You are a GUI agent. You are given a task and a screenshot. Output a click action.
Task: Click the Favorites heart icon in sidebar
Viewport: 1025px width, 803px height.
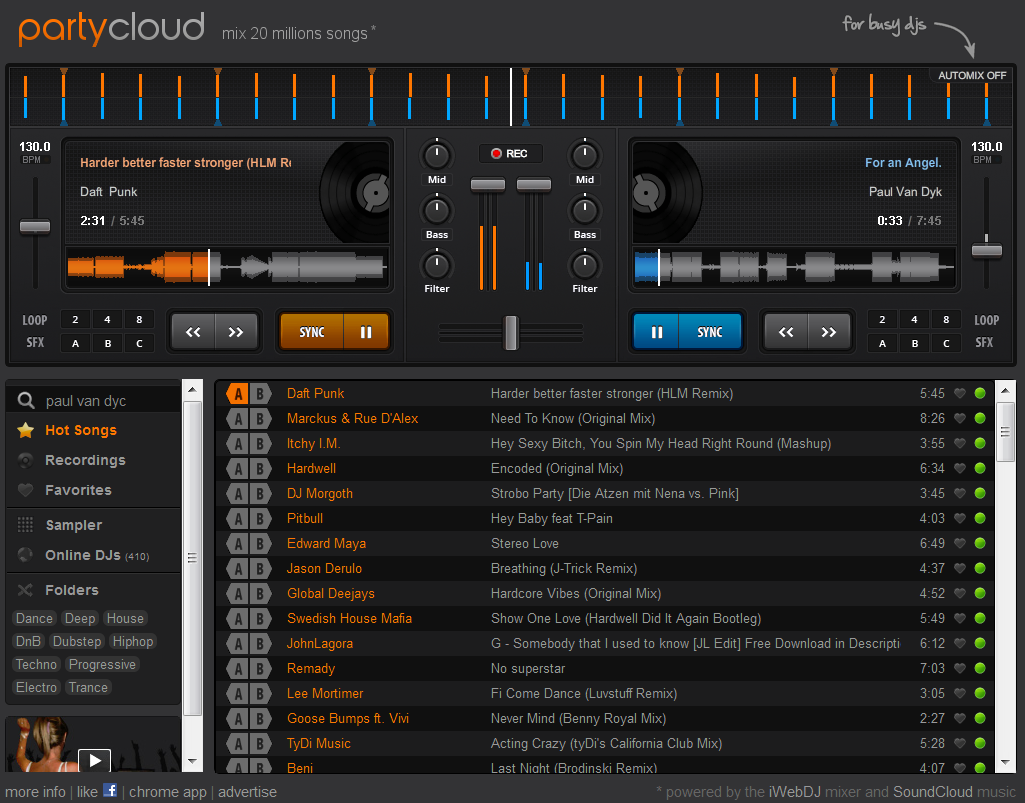pyautogui.click(x=25, y=490)
